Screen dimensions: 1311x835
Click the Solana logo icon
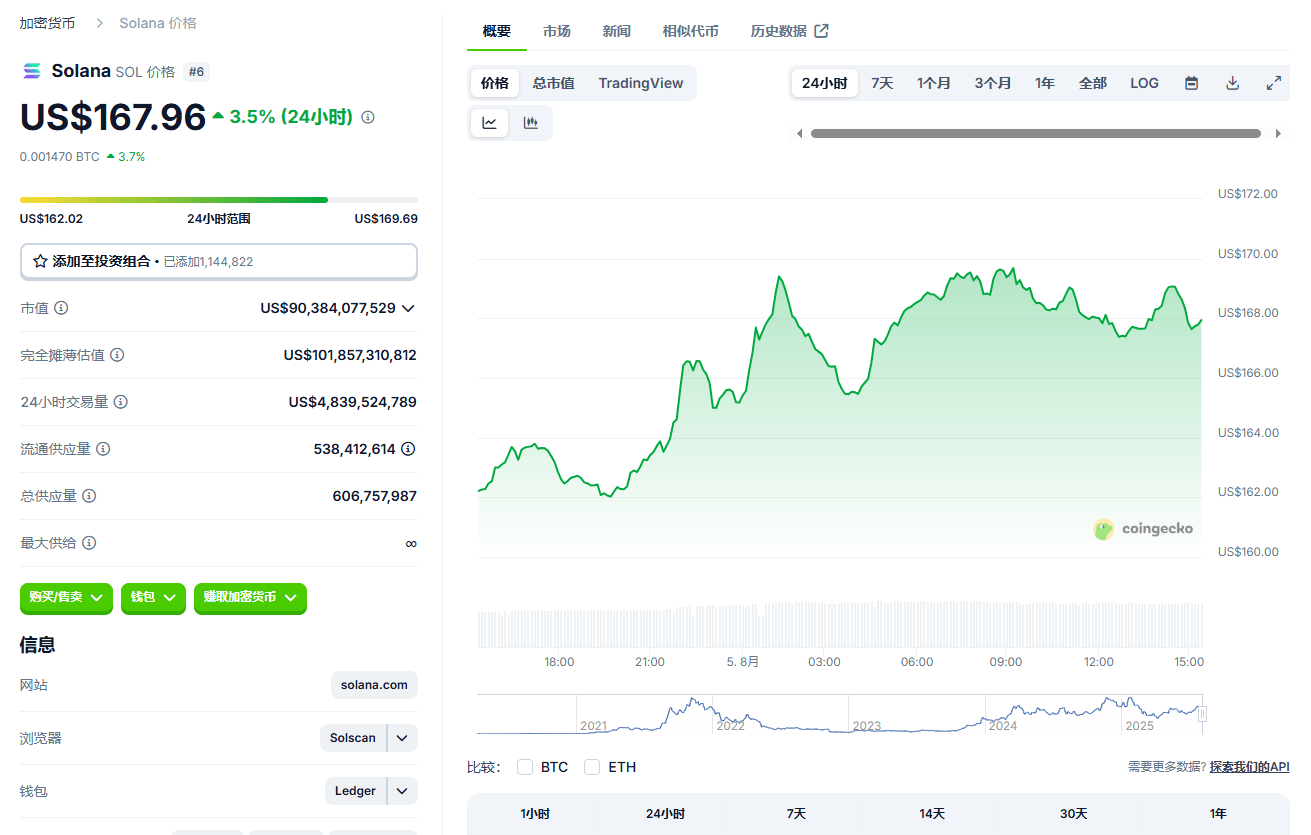click(32, 71)
